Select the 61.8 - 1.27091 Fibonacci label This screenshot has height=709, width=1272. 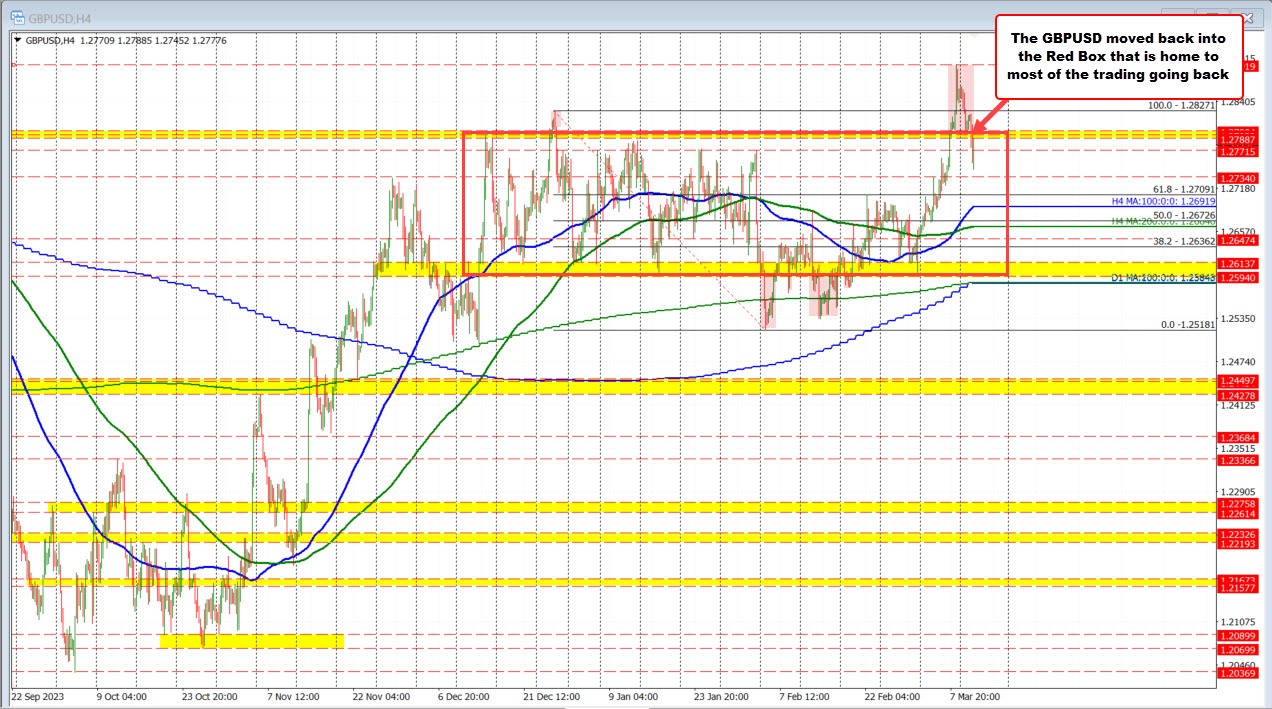click(1184, 188)
